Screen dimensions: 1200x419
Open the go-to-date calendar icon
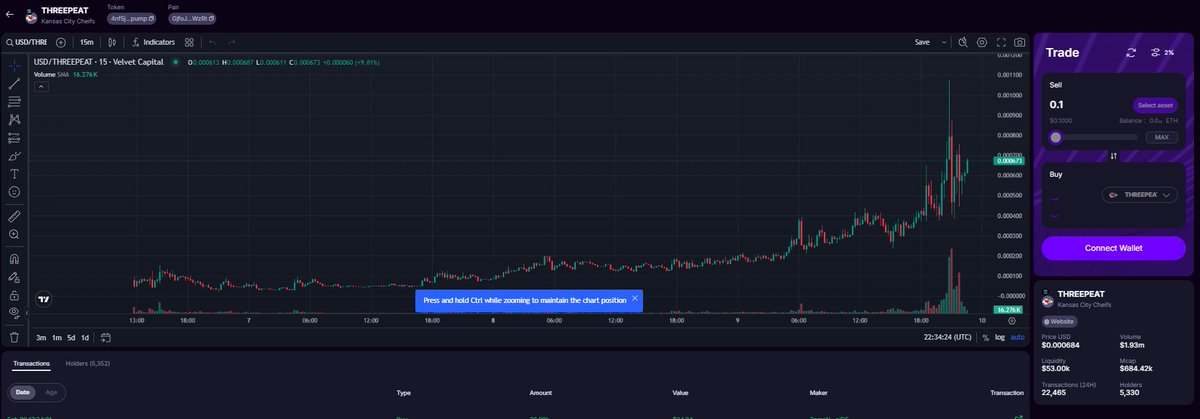pyautogui.click(x=105, y=337)
